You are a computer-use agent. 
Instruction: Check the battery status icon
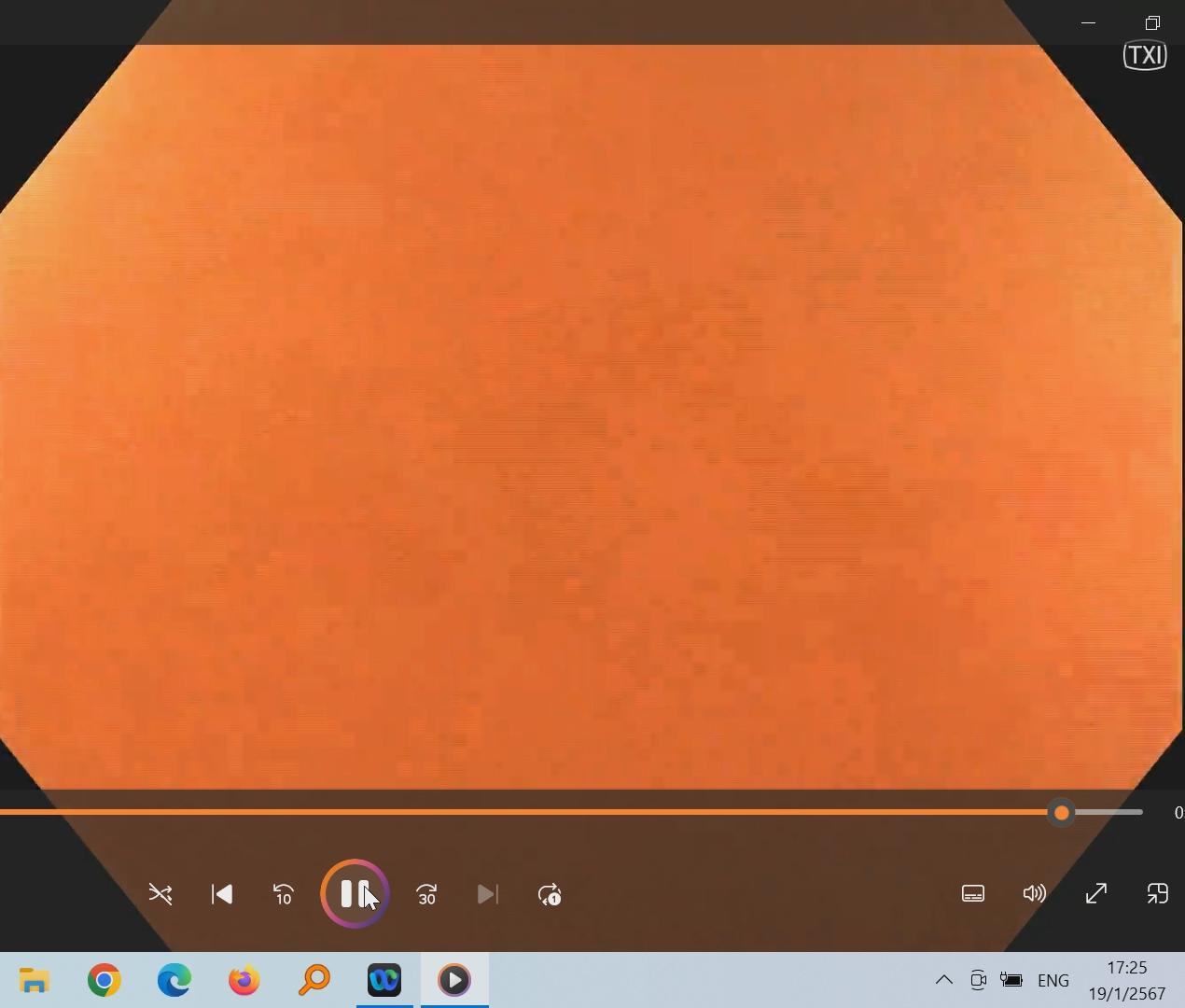[x=1011, y=980]
